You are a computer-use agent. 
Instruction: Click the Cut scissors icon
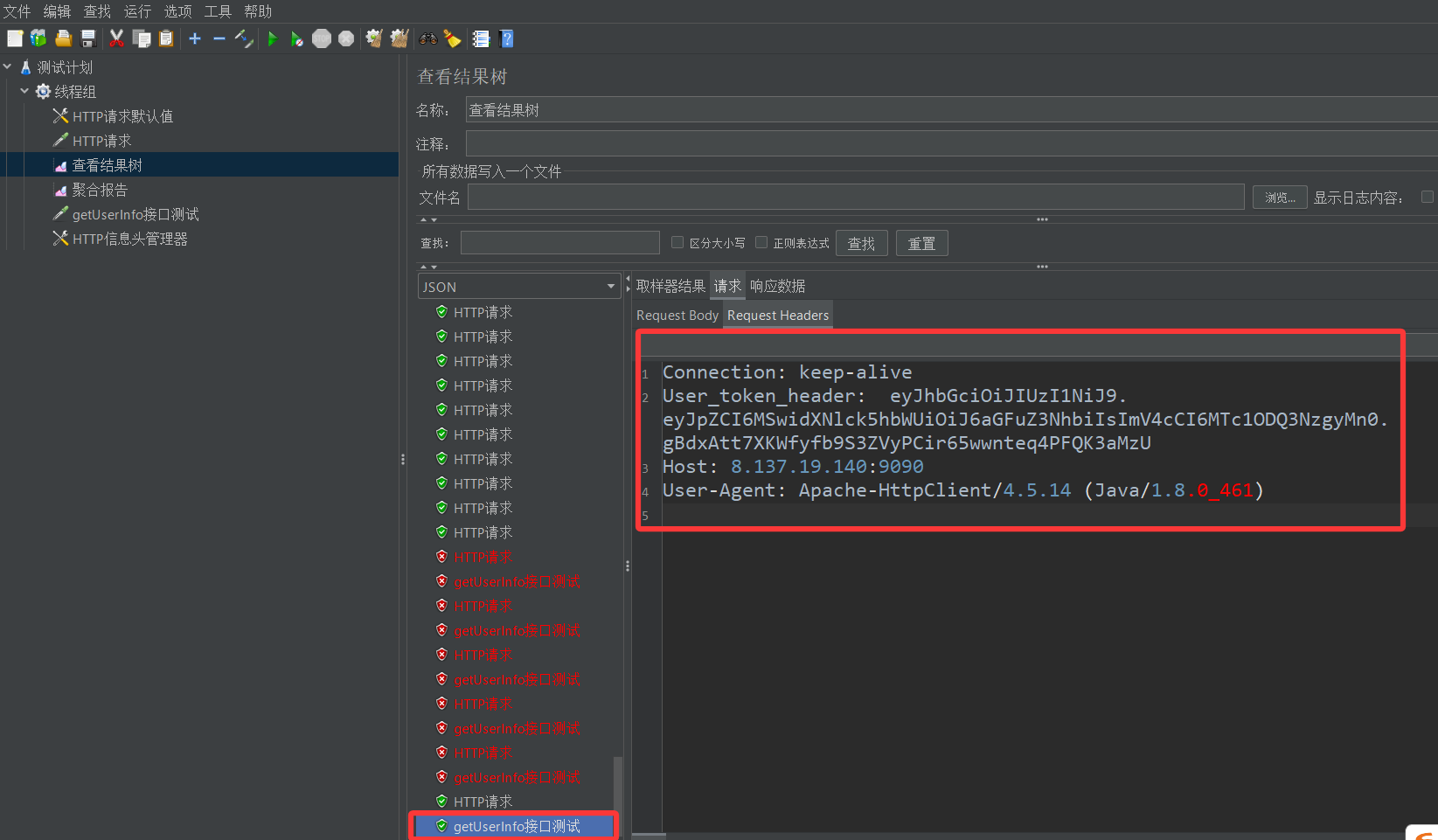pos(116,38)
